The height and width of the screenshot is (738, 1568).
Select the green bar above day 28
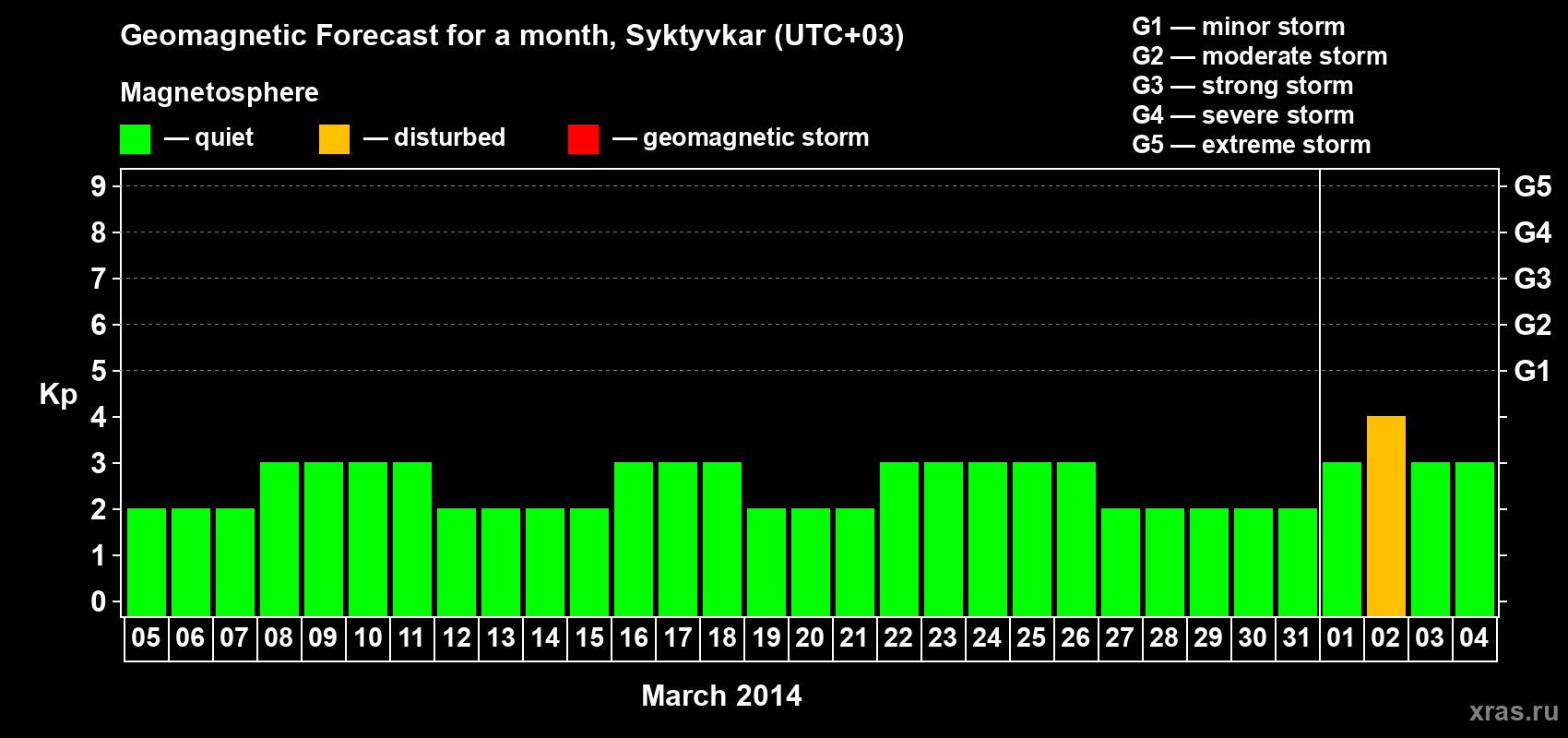(1165, 563)
